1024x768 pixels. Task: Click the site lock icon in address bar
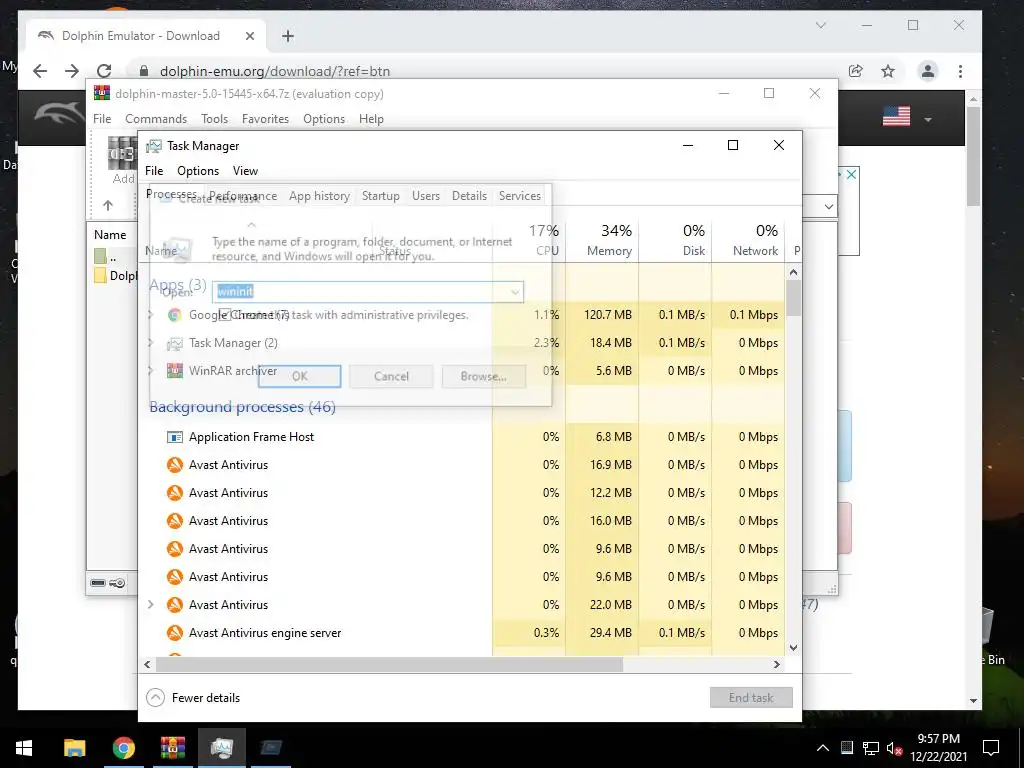[x=144, y=71]
